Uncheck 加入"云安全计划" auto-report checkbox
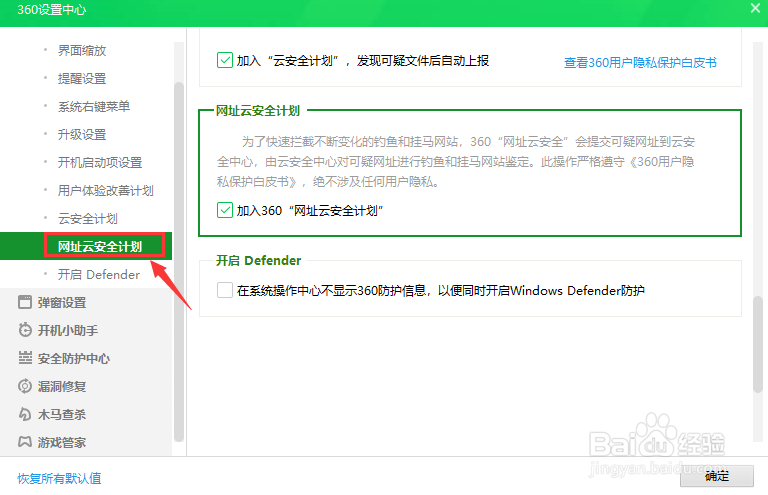 pos(225,60)
